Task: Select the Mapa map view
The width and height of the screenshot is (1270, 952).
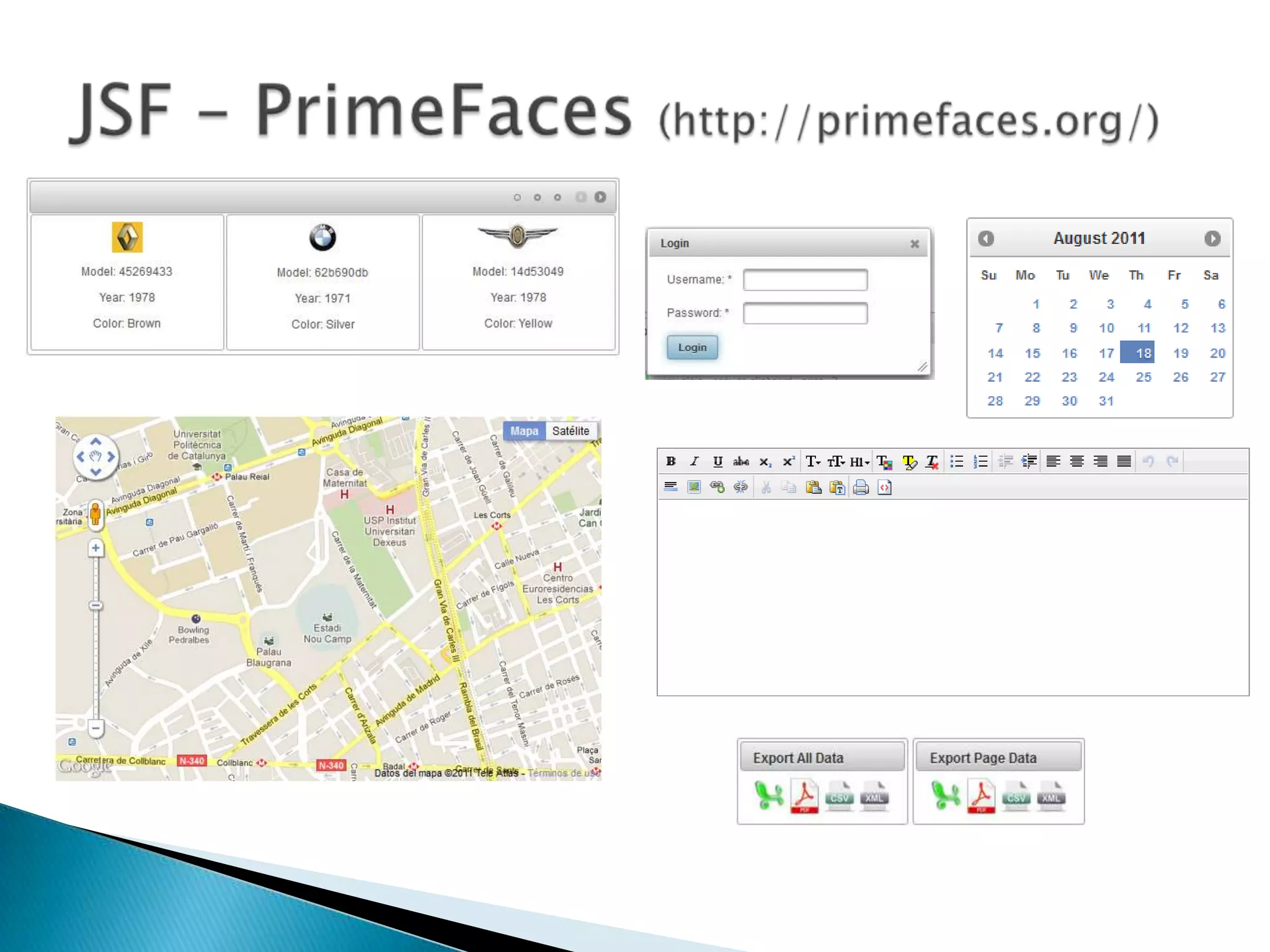Action: tap(524, 431)
